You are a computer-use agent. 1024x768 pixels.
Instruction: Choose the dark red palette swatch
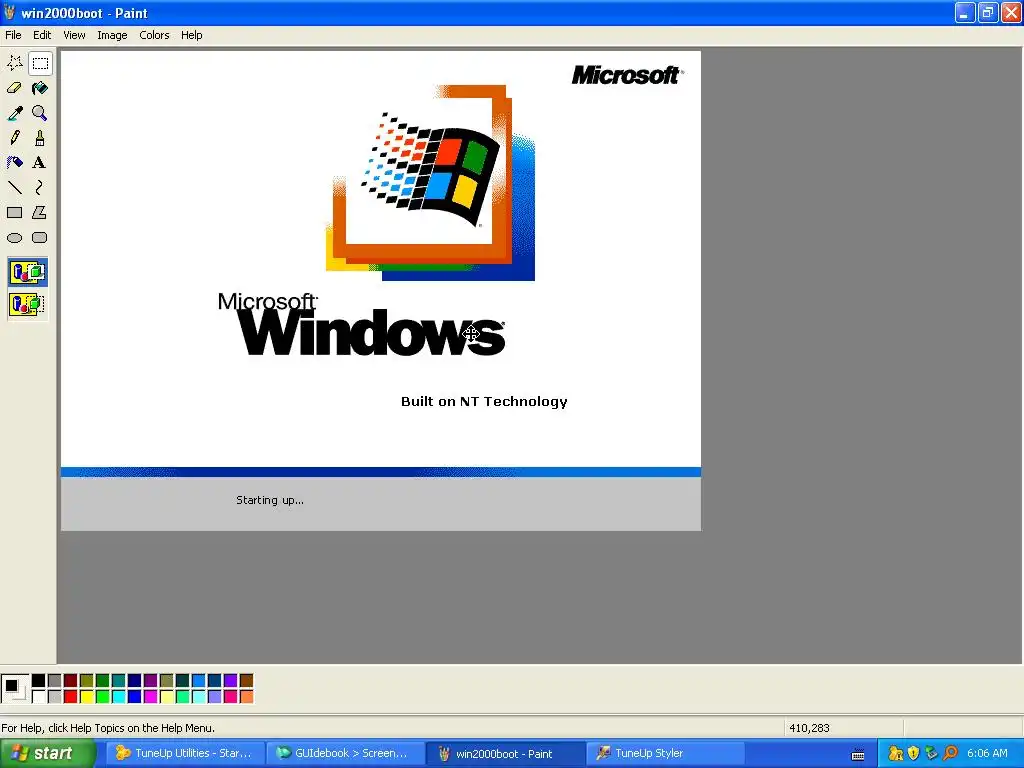(x=71, y=680)
